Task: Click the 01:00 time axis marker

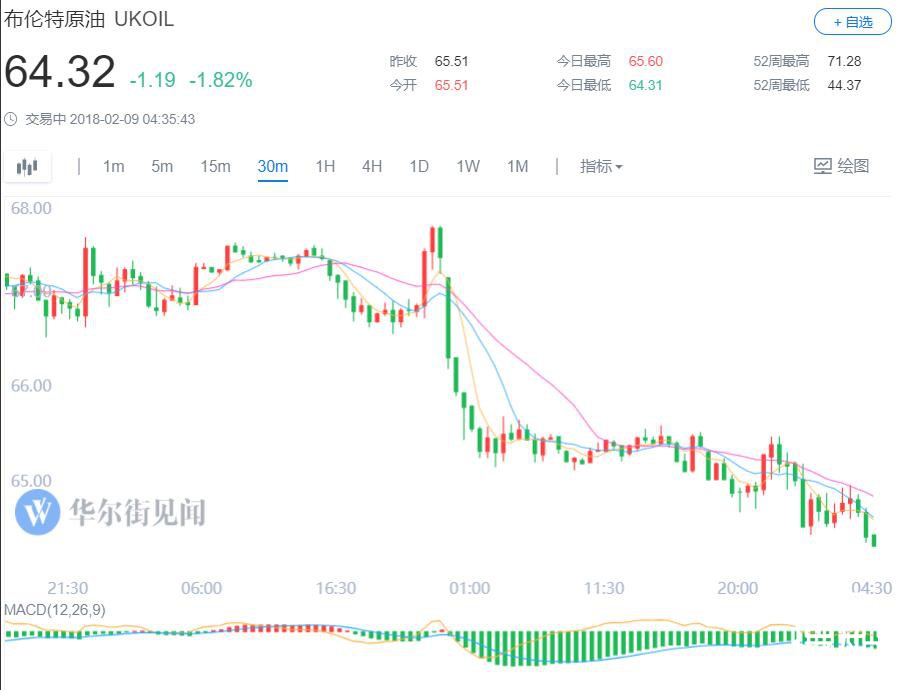Action: coord(470,588)
